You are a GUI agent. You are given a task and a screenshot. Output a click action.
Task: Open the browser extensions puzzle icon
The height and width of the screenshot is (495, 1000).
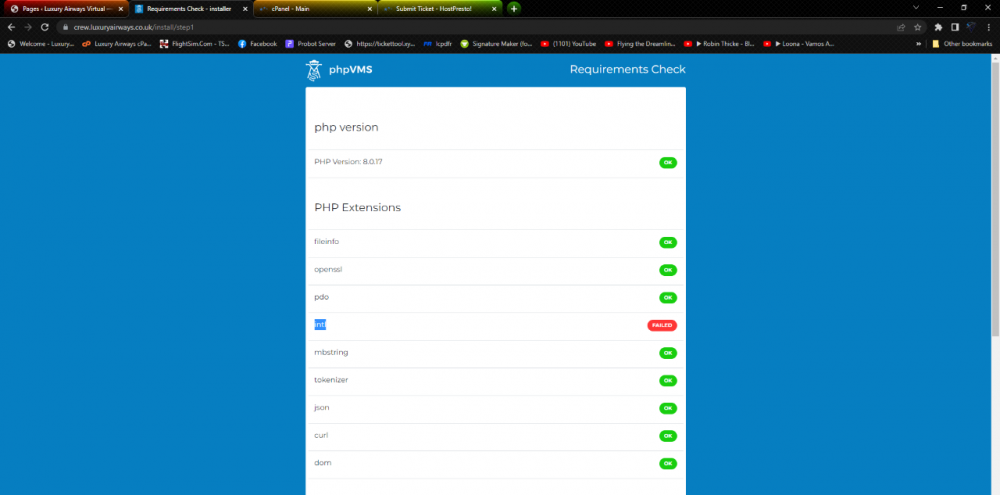(x=938, y=27)
